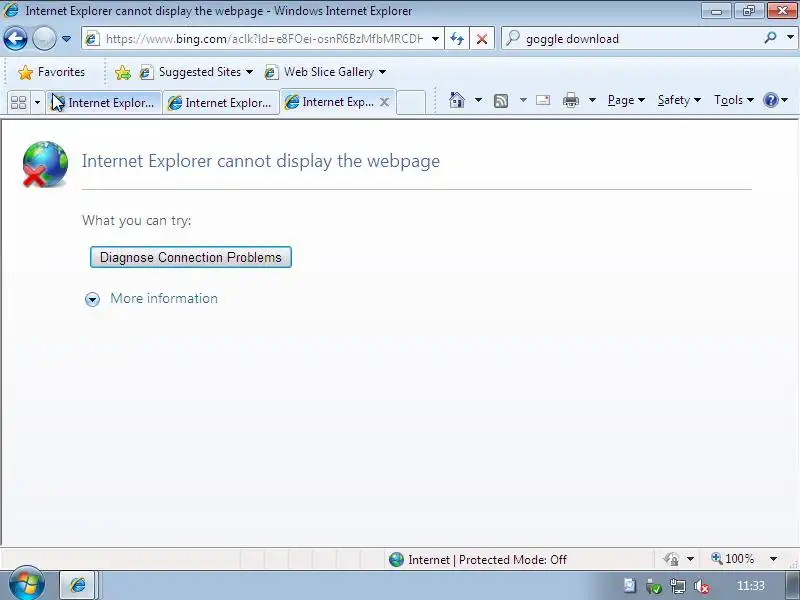Expand the address bar autocomplete dropdown
This screenshot has height=600, width=800.
(435, 39)
